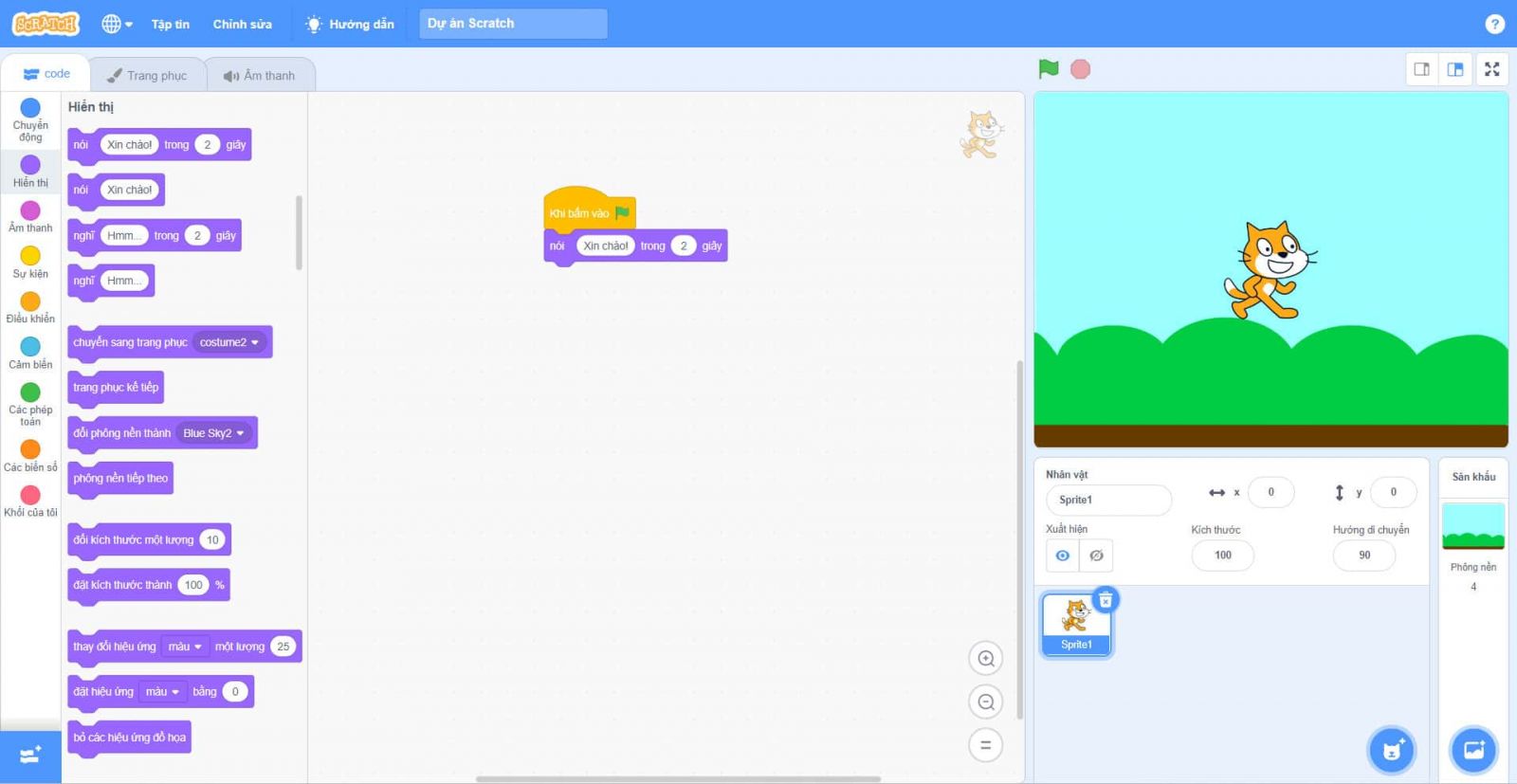
Task: Open the costume2 dropdown in block
Action: 229,342
